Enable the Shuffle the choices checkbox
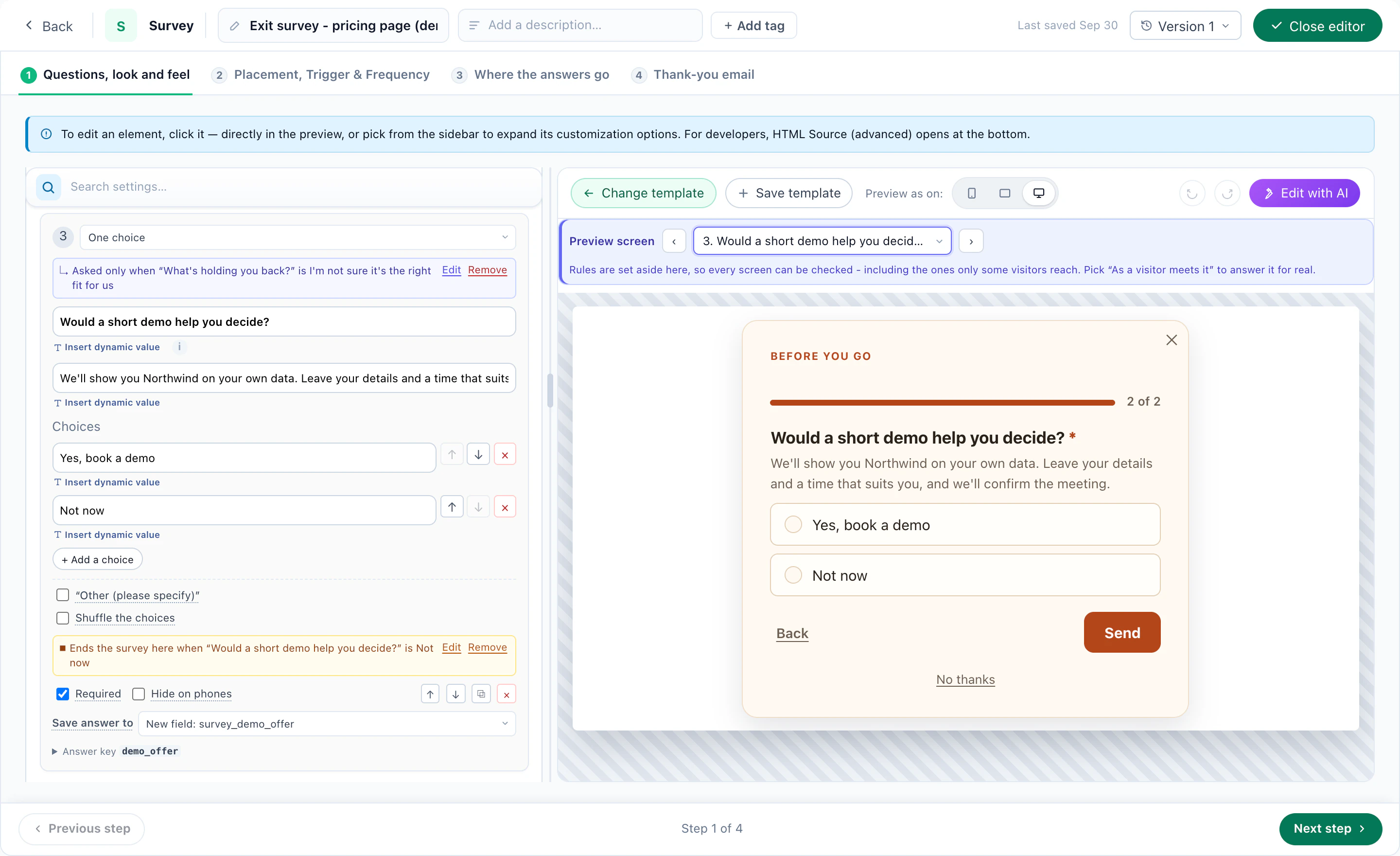The width and height of the screenshot is (1400, 856). [x=63, y=618]
